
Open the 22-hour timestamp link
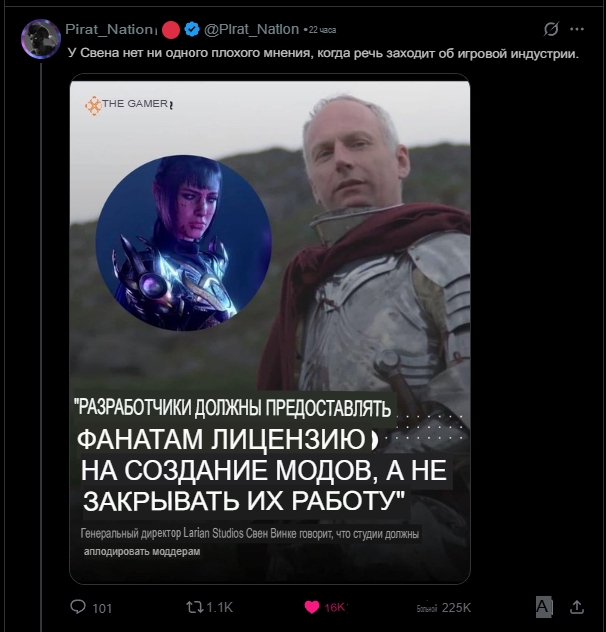pyautogui.click(x=322, y=30)
